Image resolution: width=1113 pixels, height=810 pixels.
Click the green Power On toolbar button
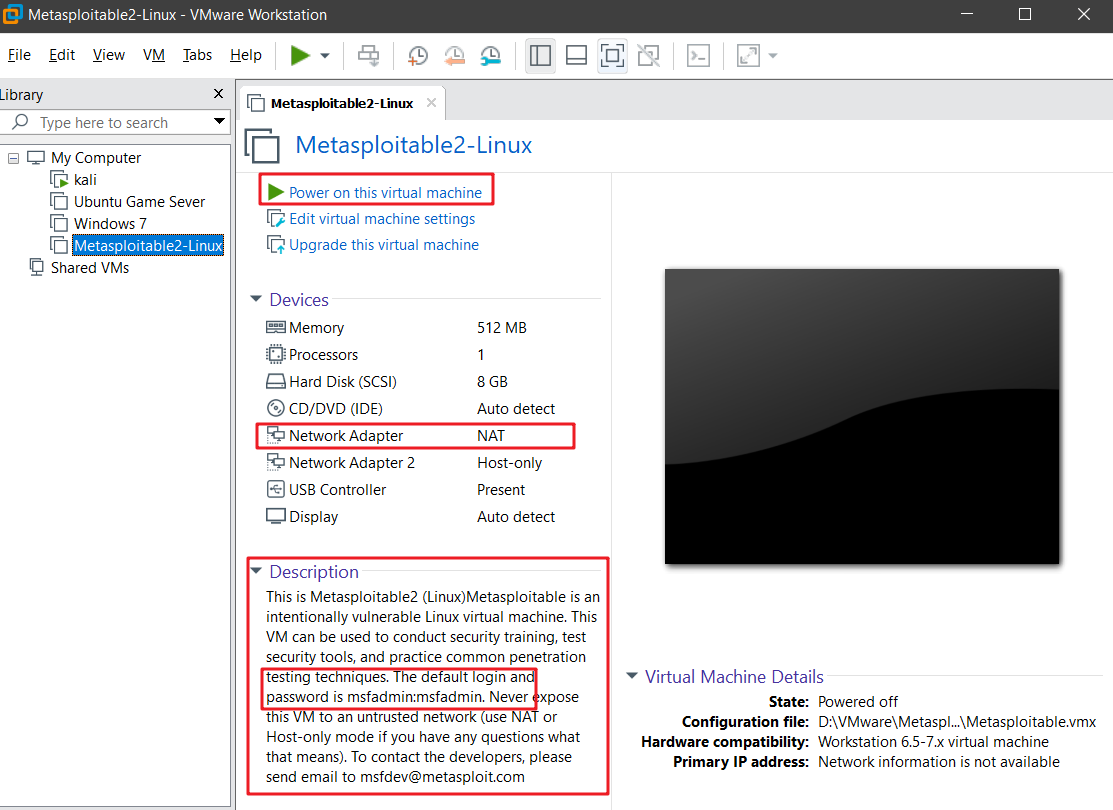click(300, 55)
